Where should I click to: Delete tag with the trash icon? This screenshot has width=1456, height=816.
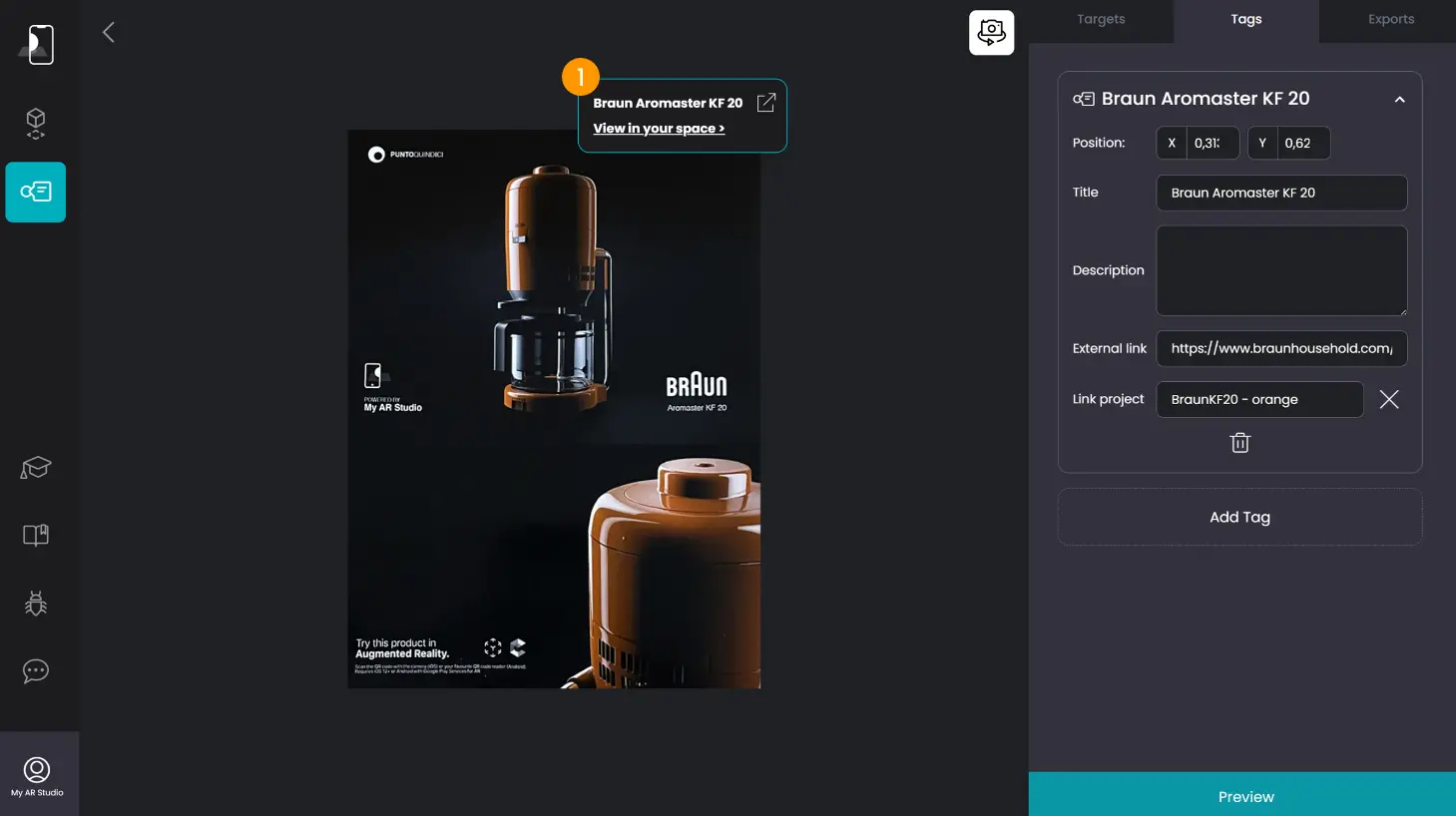point(1239,443)
